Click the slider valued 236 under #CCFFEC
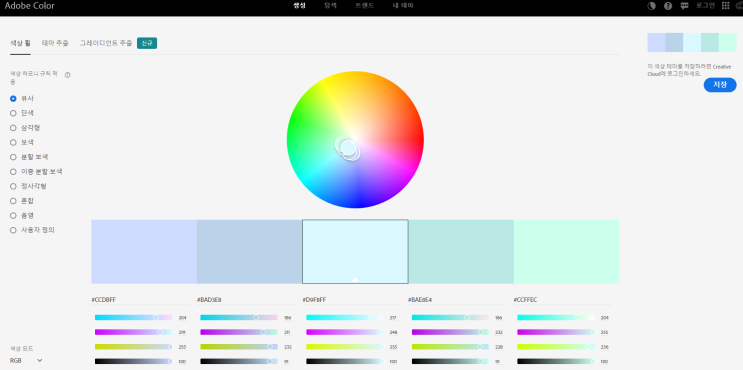 [x=556, y=347]
